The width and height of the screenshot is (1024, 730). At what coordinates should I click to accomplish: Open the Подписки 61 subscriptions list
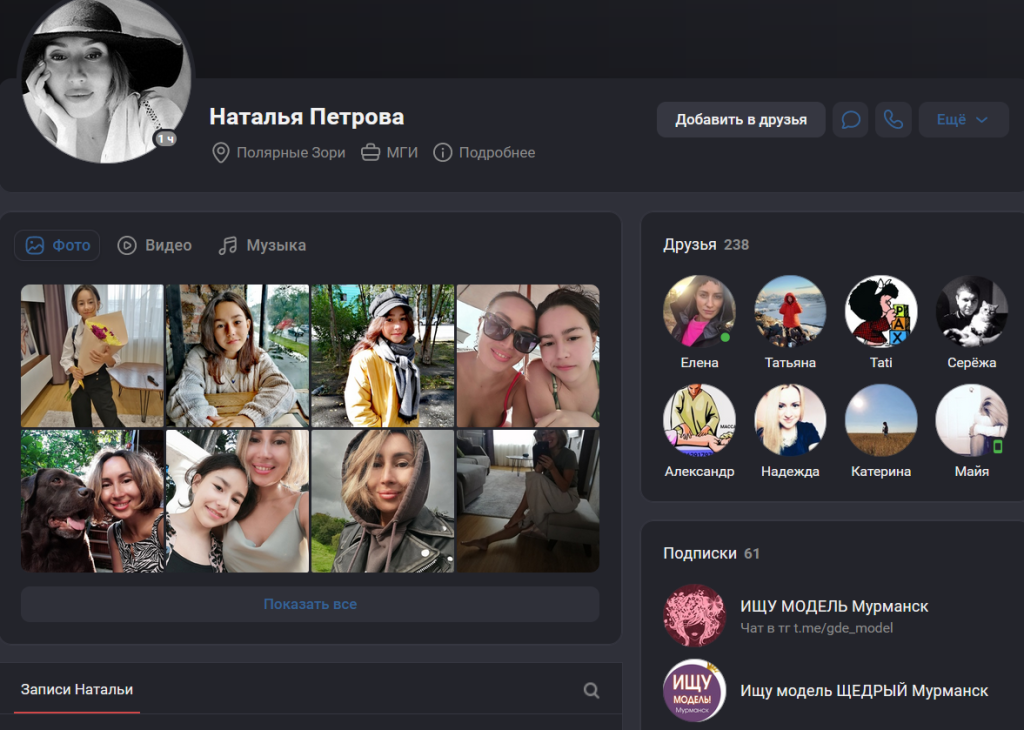pyautogui.click(x=711, y=554)
